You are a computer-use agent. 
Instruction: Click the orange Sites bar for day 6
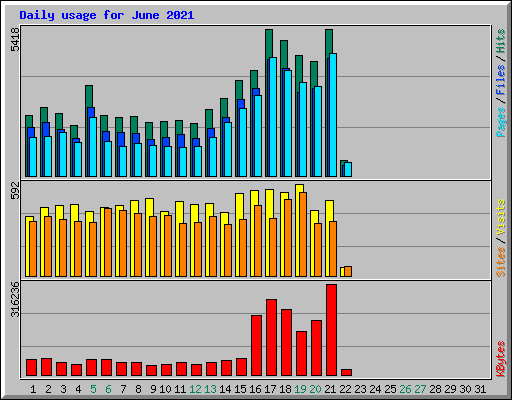[108, 242]
